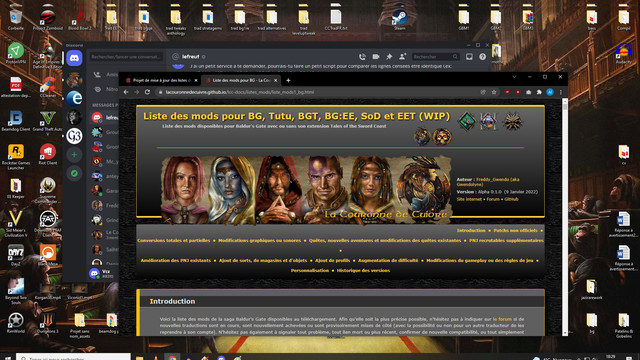Open the Riot Client desktop shortcut

(x=48, y=154)
